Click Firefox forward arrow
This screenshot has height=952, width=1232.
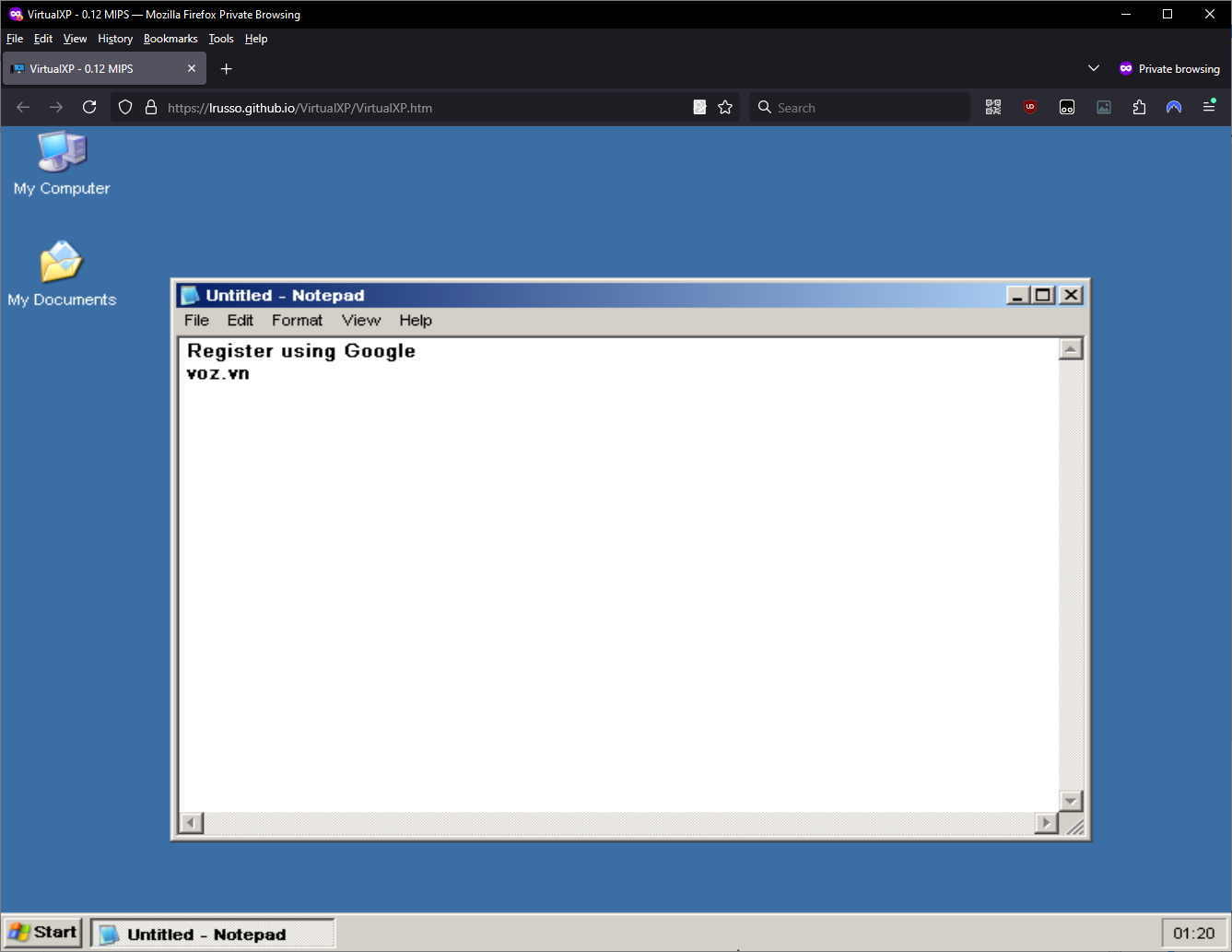[56, 108]
